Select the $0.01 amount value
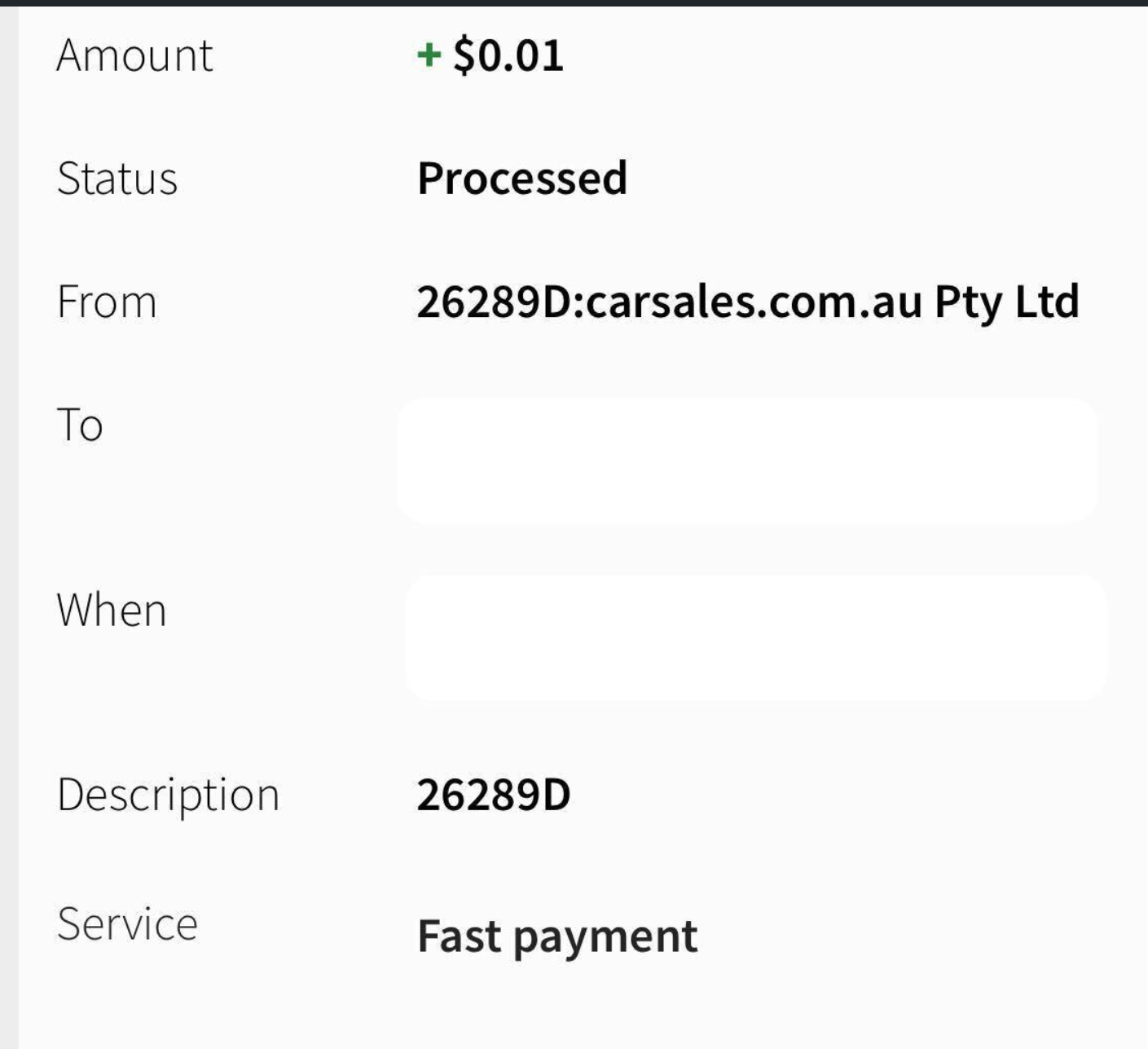 click(508, 55)
